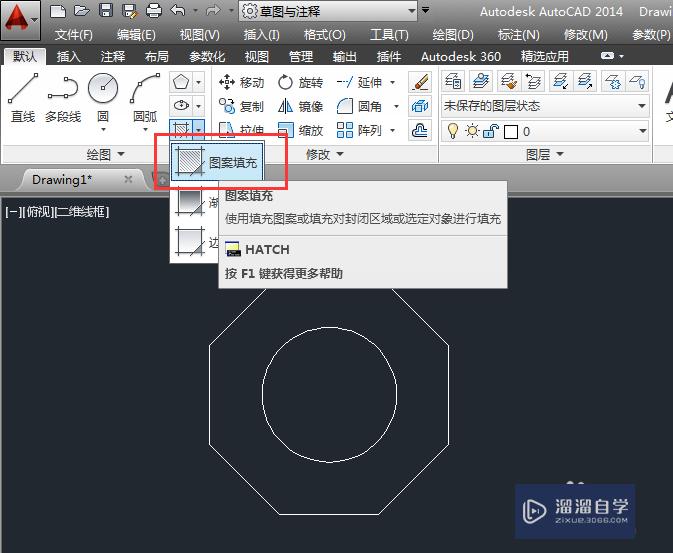Choose the ellipse draw tool
This screenshot has height=553, width=673.
coord(181,105)
